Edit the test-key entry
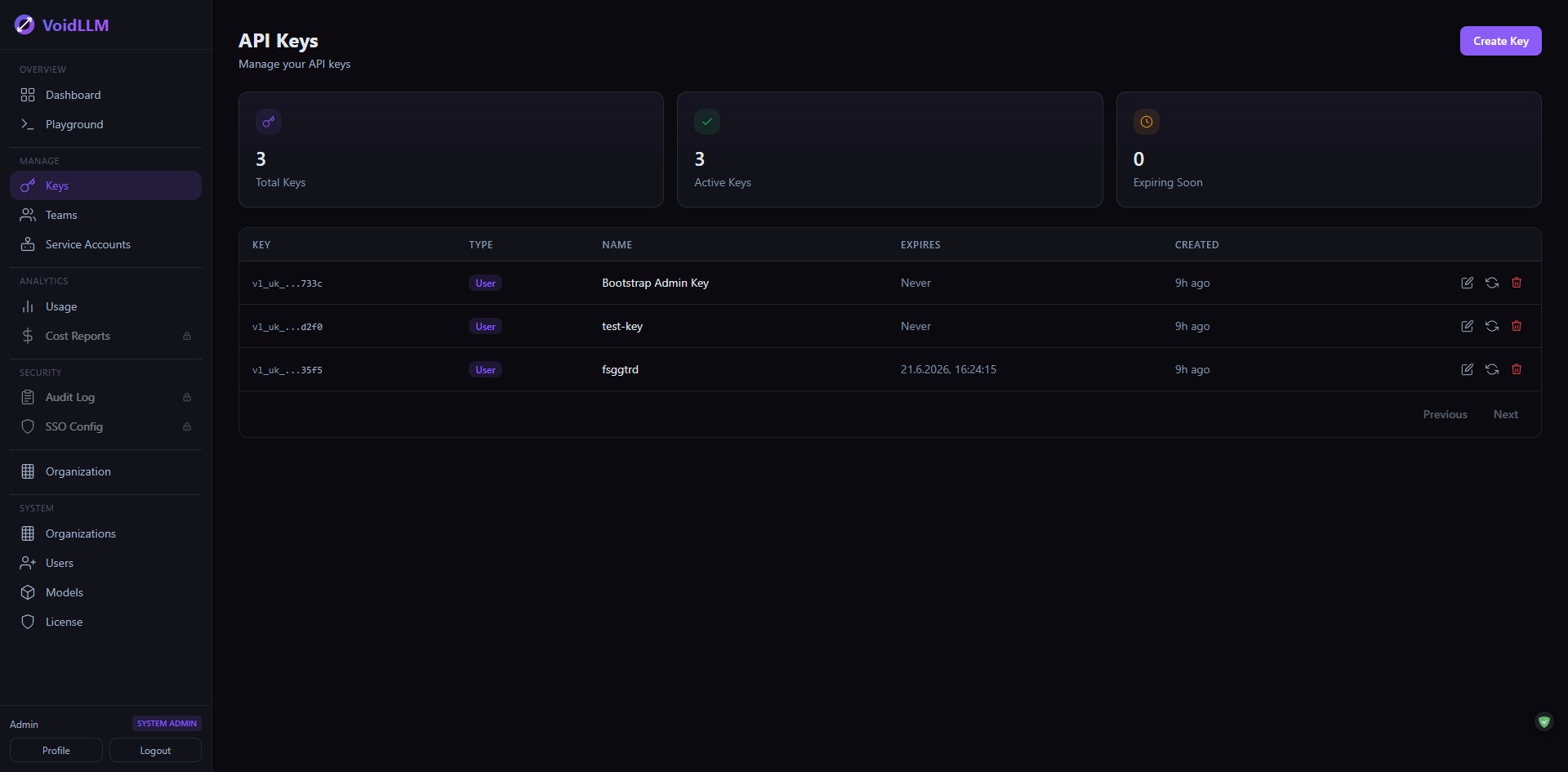Image resolution: width=1568 pixels, height=772 pixels. point(1467,326)
